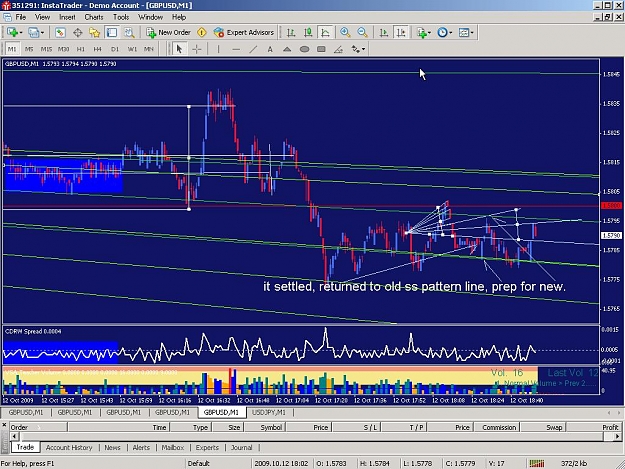625x469 pixels.
Task: Open the Charts menu
Action: click(x=94, y=17)
